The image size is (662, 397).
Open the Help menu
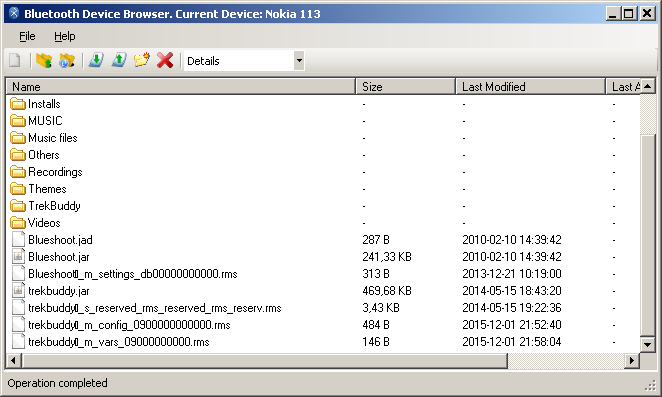click(x=65, y=36)
